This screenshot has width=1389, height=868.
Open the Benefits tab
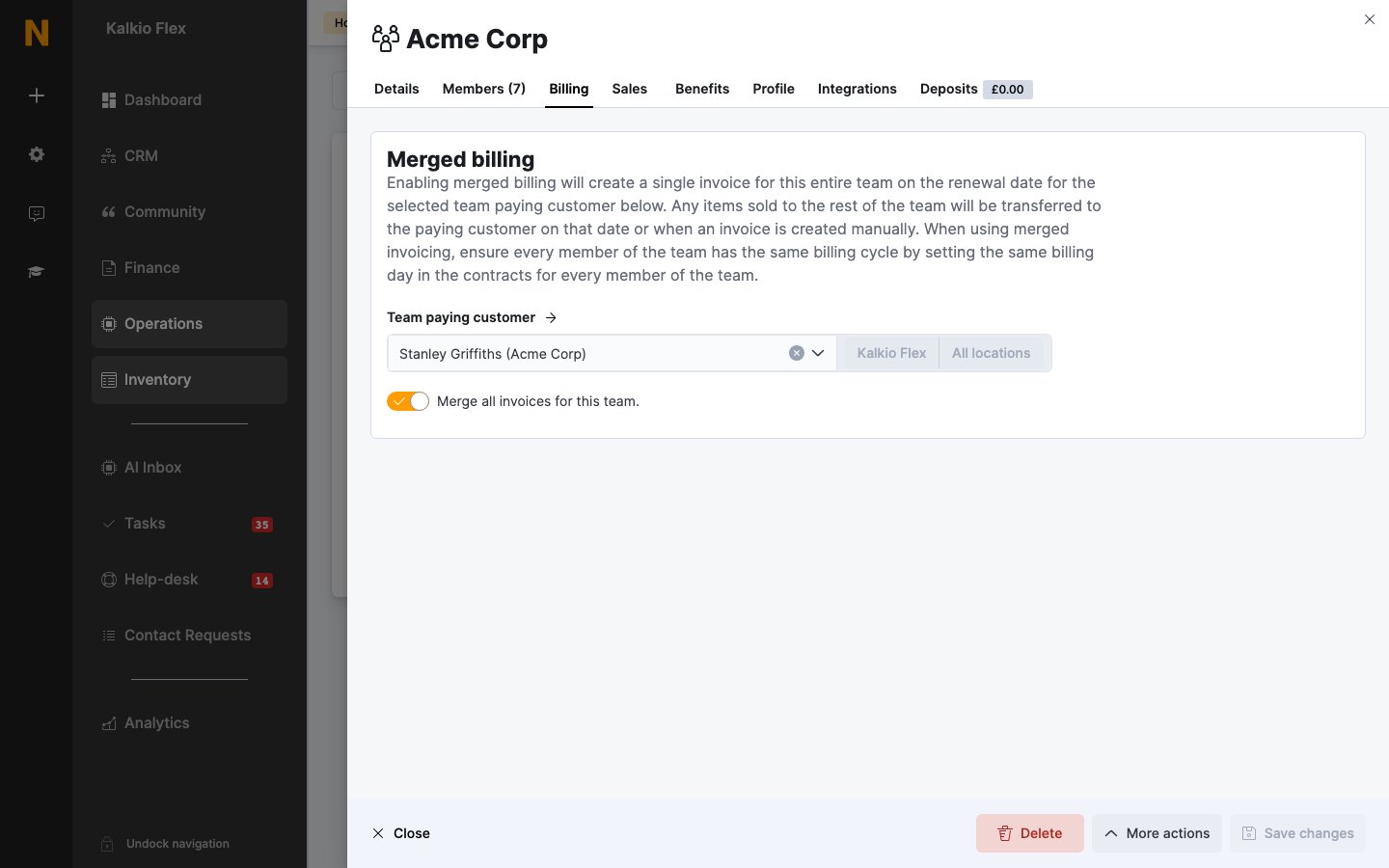[702, 89]
